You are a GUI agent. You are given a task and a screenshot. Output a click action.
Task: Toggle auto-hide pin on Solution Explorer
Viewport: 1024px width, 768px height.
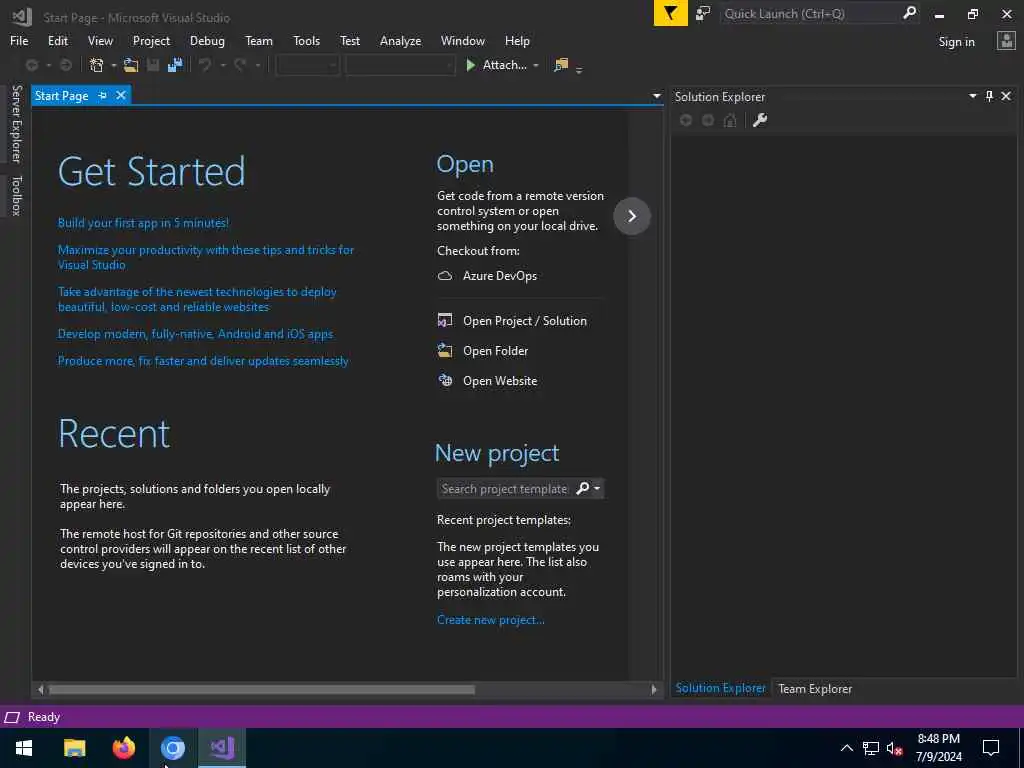(989, 96)
